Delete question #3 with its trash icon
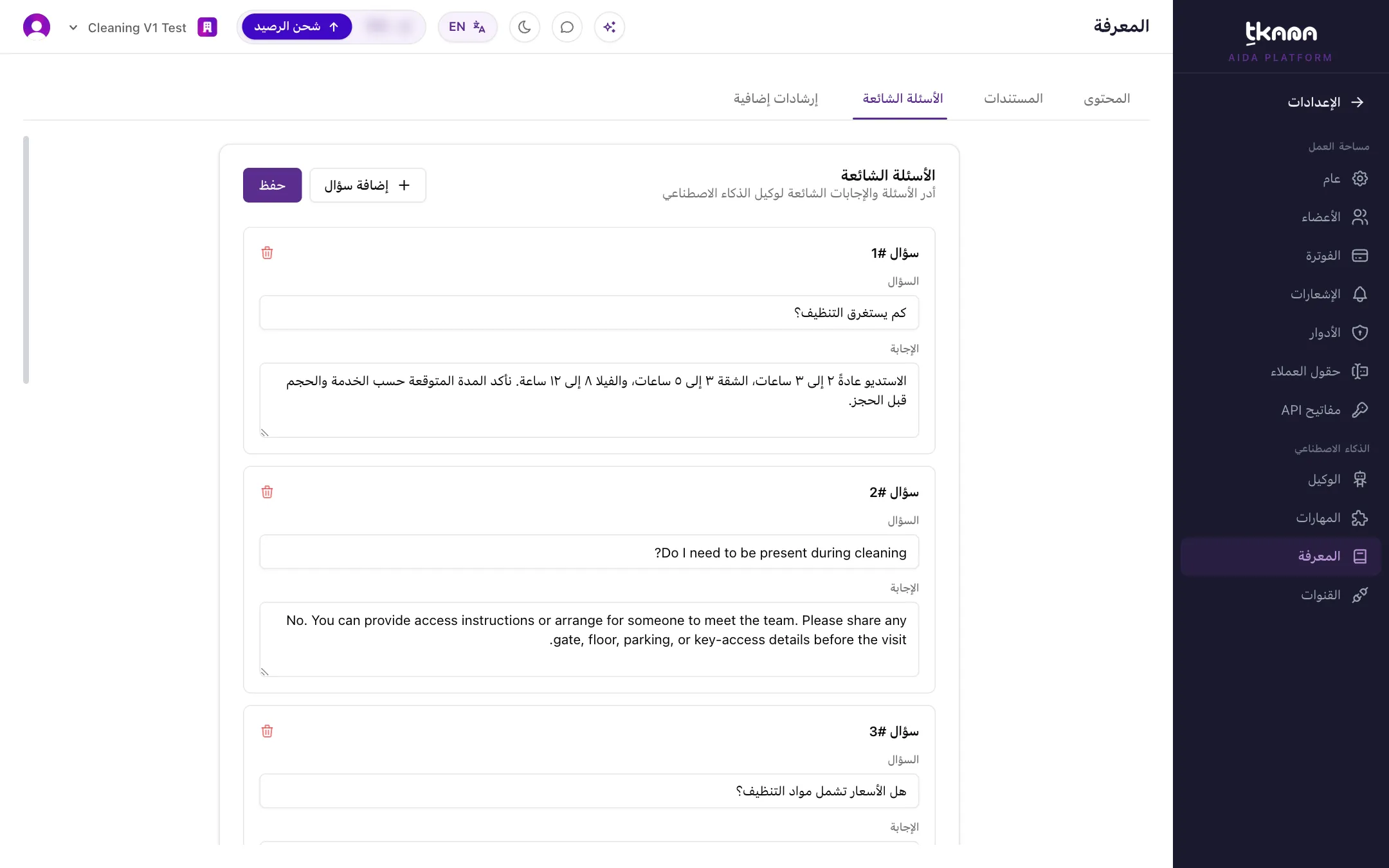This screenshot has width=1389, height=868. pos(267,731)
